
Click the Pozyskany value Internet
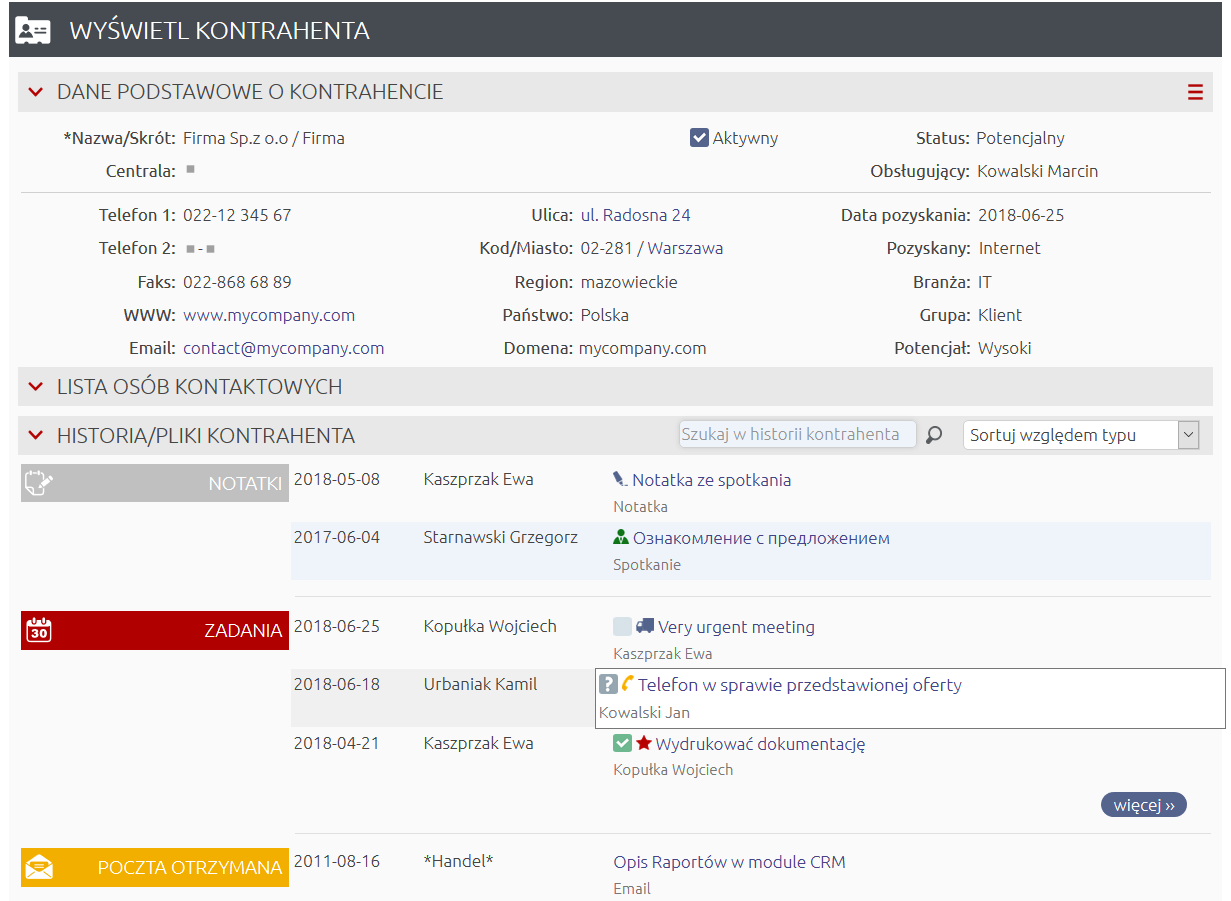pyautogui.click(x=1009, y=248)
